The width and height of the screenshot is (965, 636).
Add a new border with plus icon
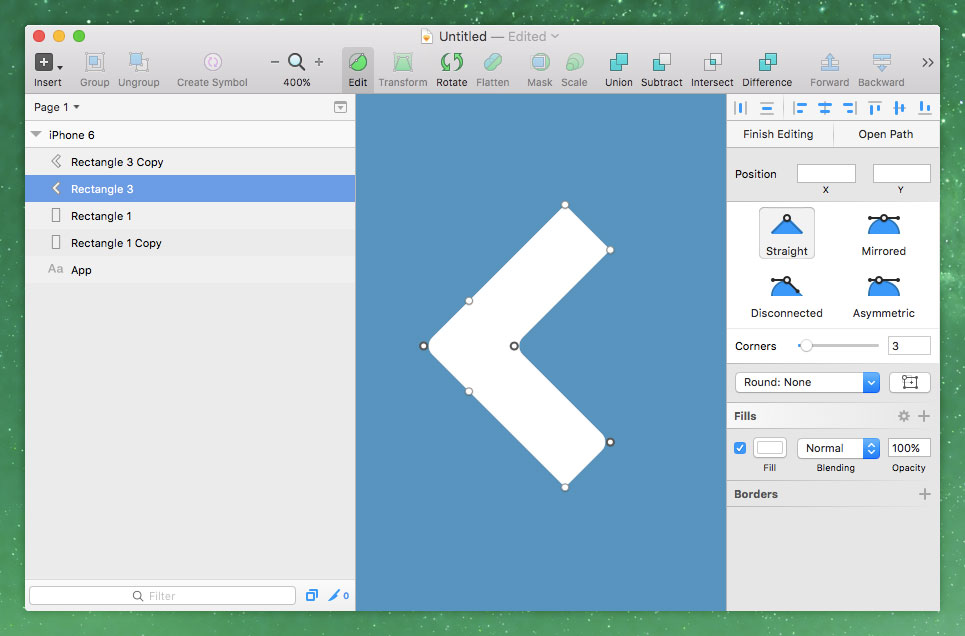pyautogui.click(x=924, y=494)
